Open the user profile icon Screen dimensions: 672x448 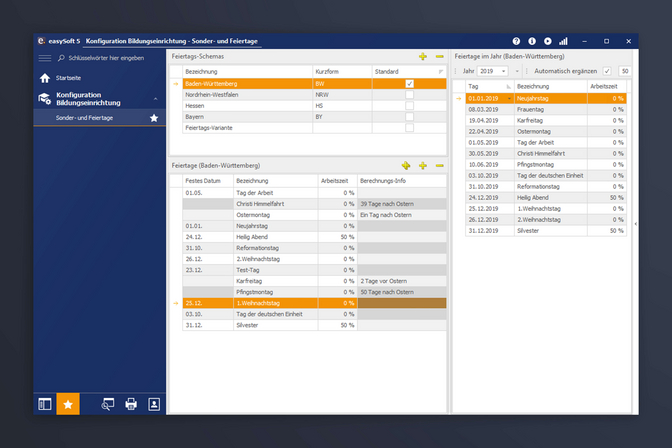(154, 404)
